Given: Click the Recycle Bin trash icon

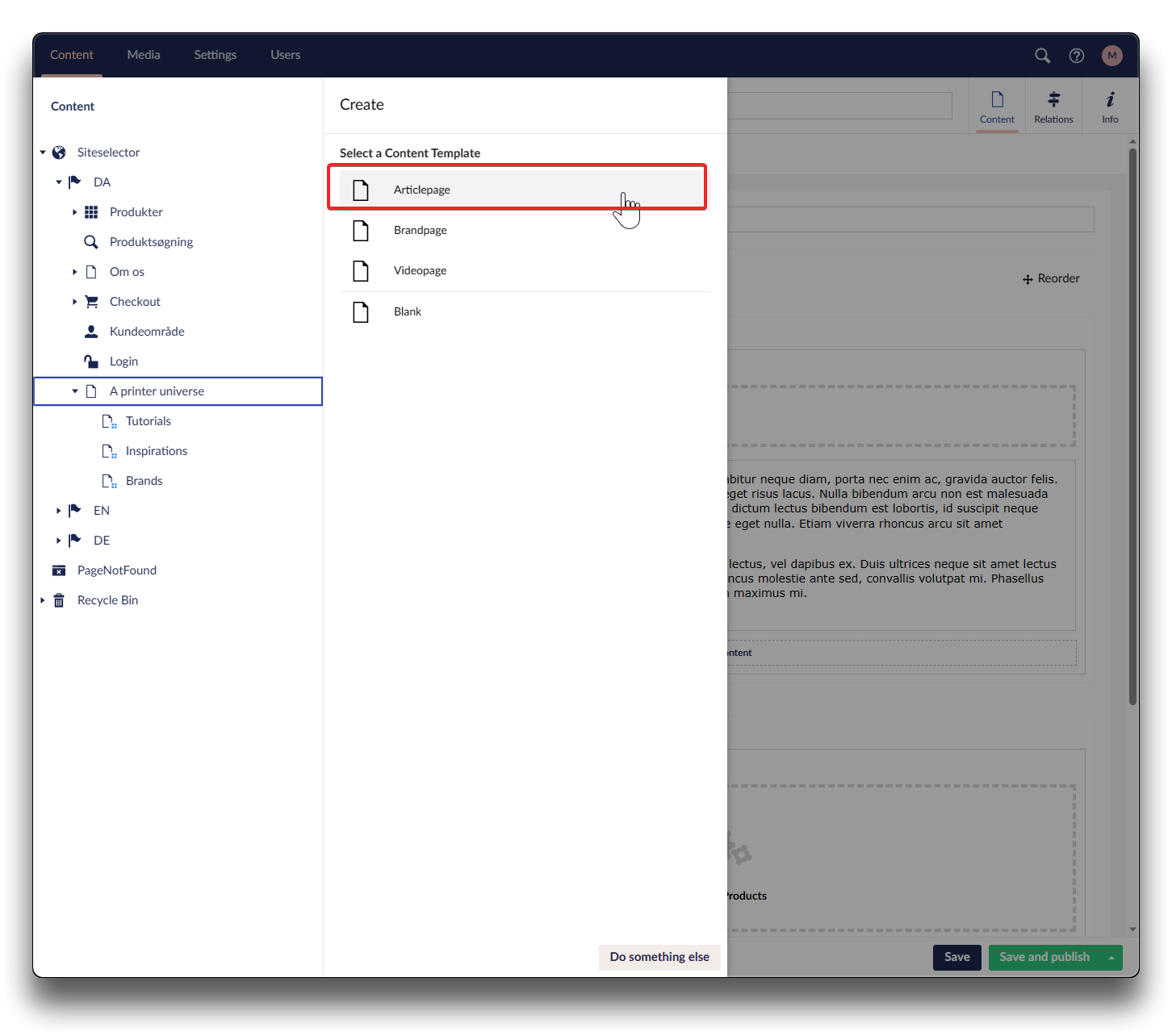Looking at the screenshot, I should 59,600.
